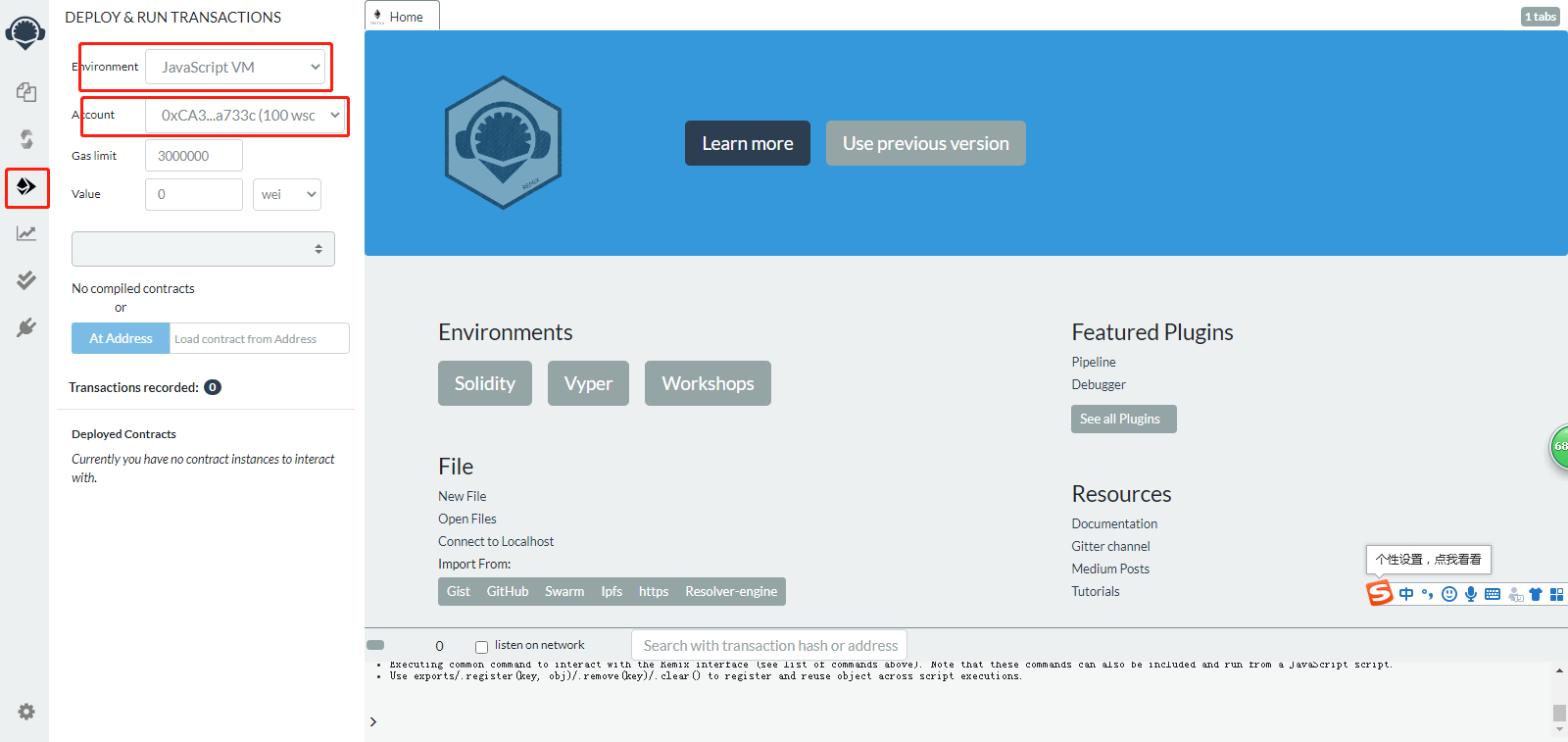Open Sogou emoji smiley icon

1449,594
